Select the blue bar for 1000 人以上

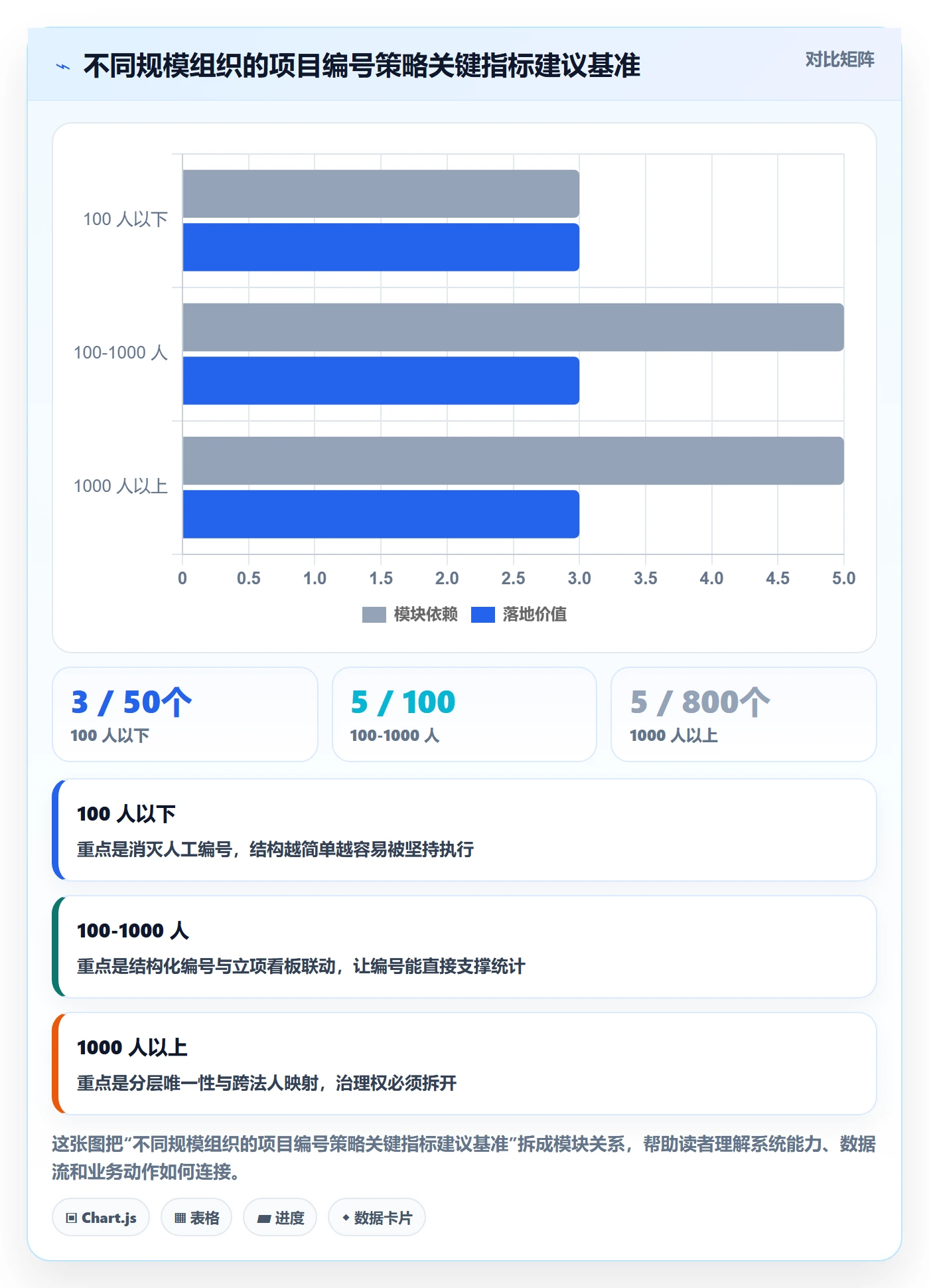381,514
